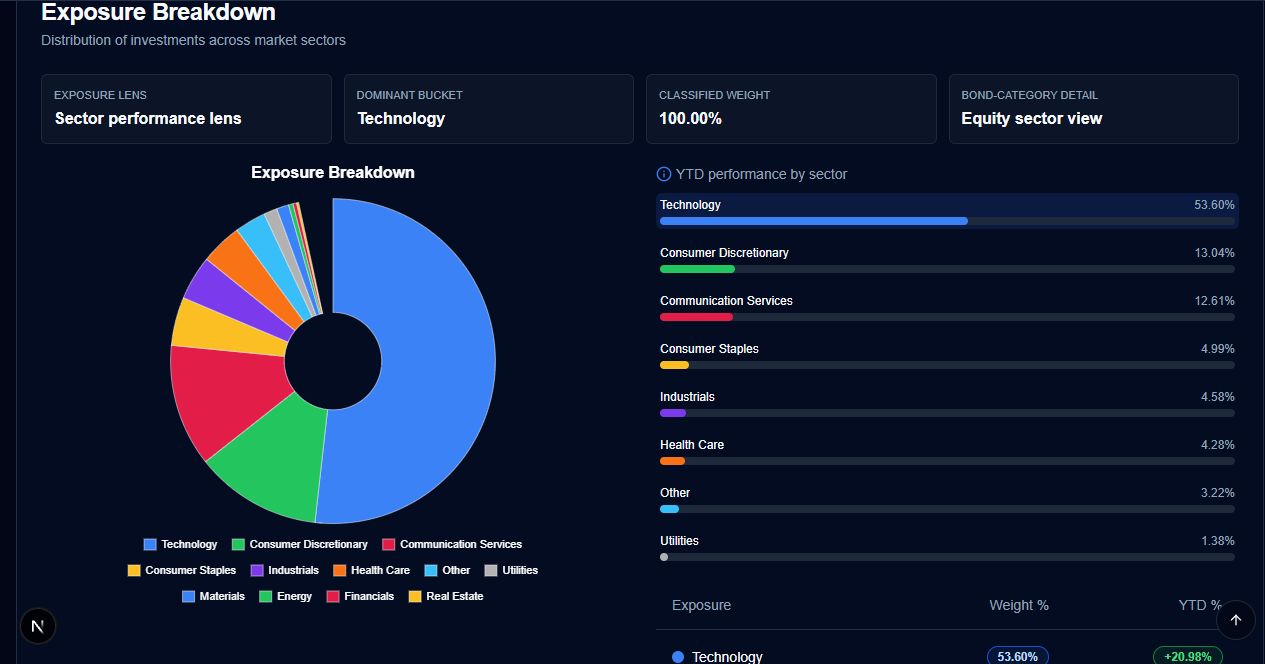
Task: Open the Classified Weight card
Action: coord(791,109)
